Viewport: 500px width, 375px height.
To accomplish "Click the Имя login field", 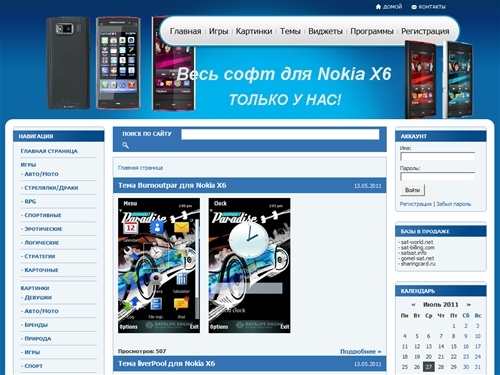I will tap(437, 156).
